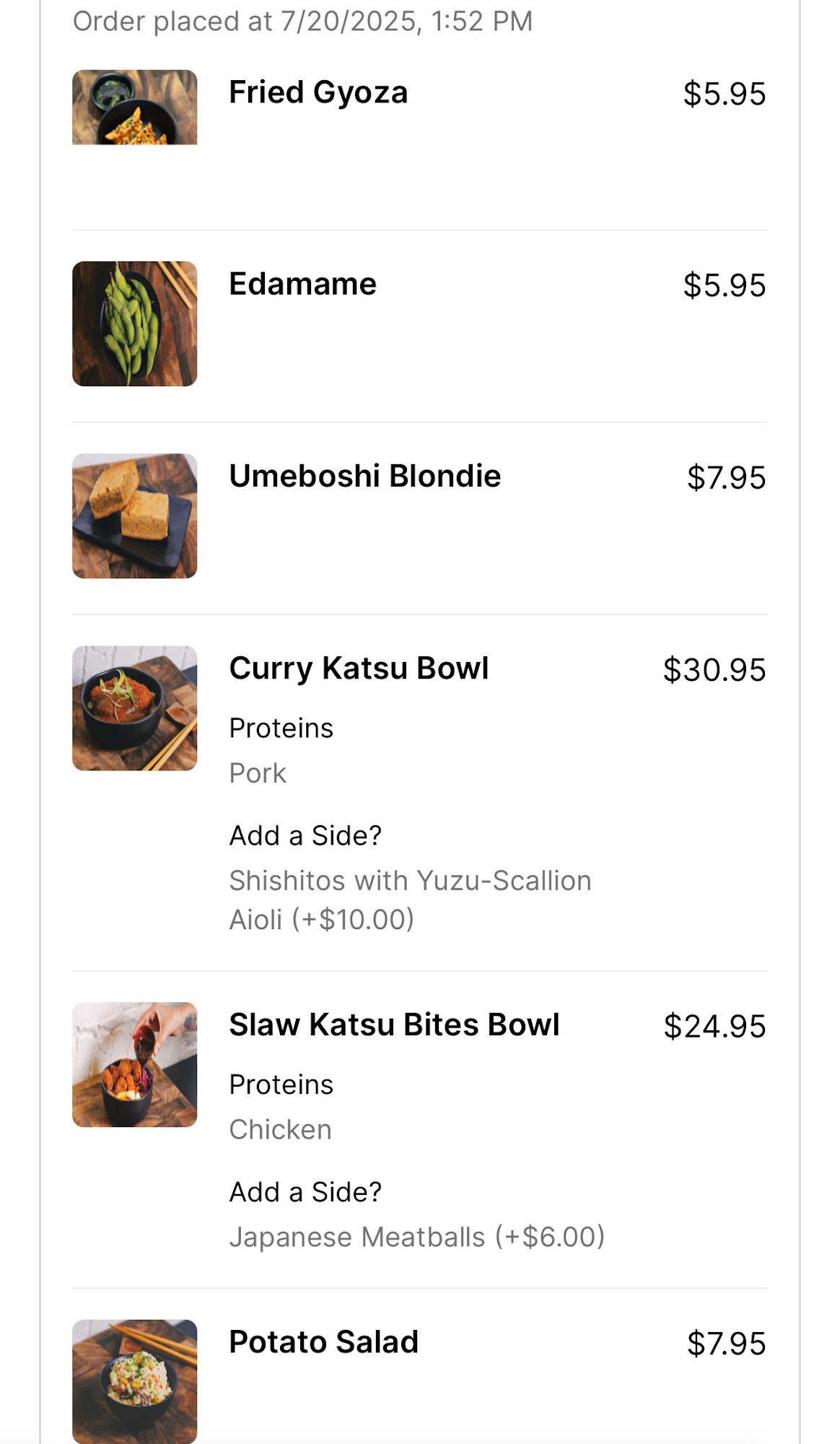840x1444 pixels.
Task: Tap the Shishitos with Yuzu-Scallion Aioli side
Action: [409, 900]
